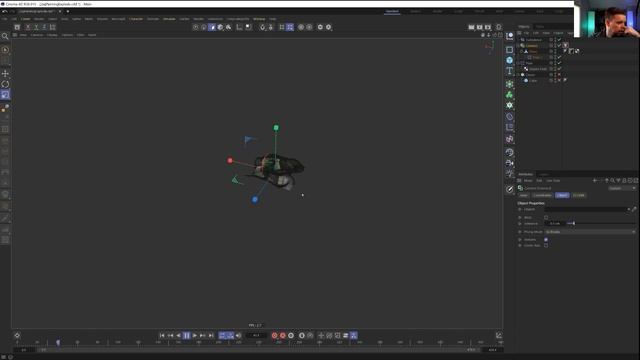640x360 pixels.
Task: Click the brush icon beside Attributes panel
Action: tap(509, 189)
